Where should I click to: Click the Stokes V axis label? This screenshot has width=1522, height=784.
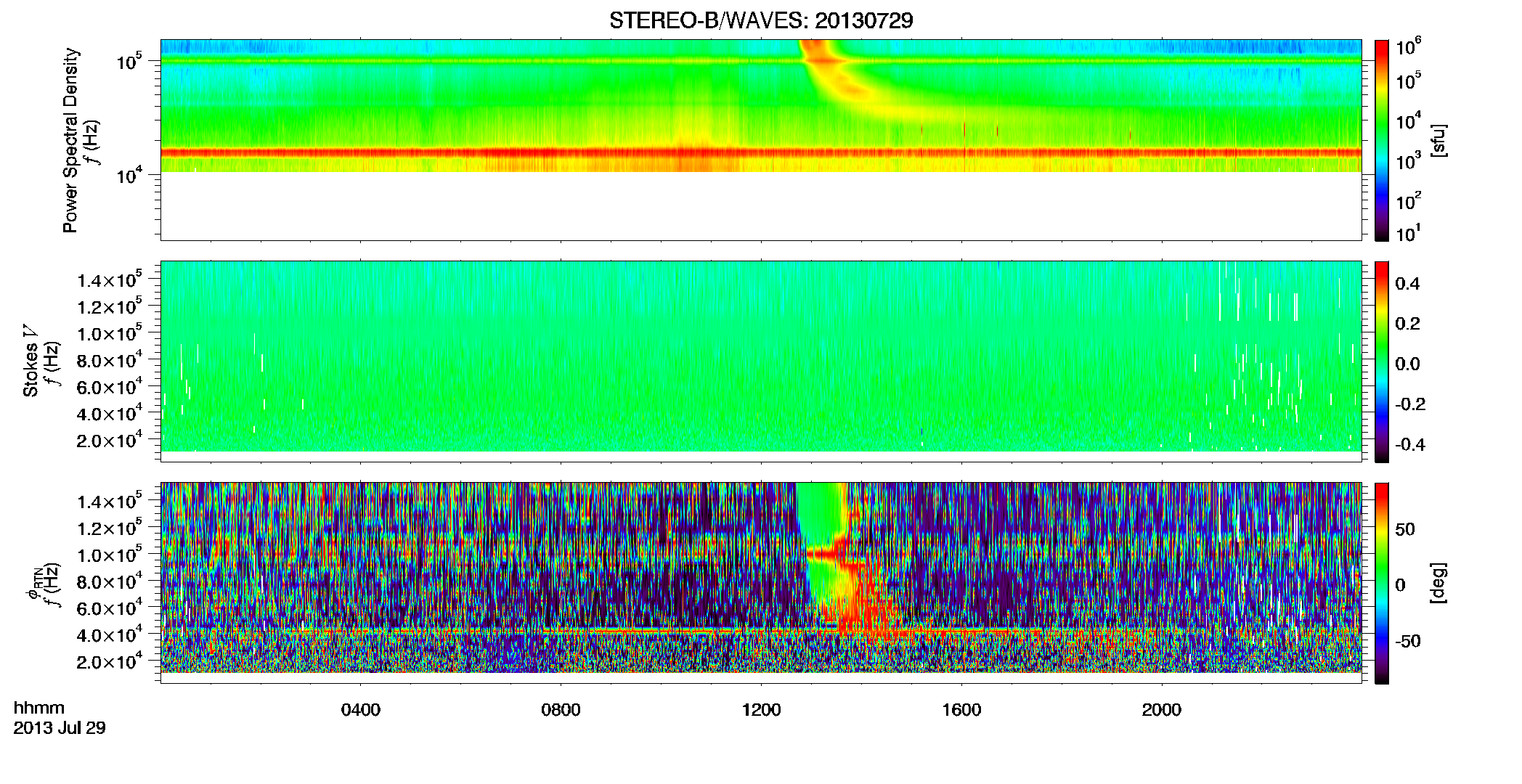coord(30,361)
